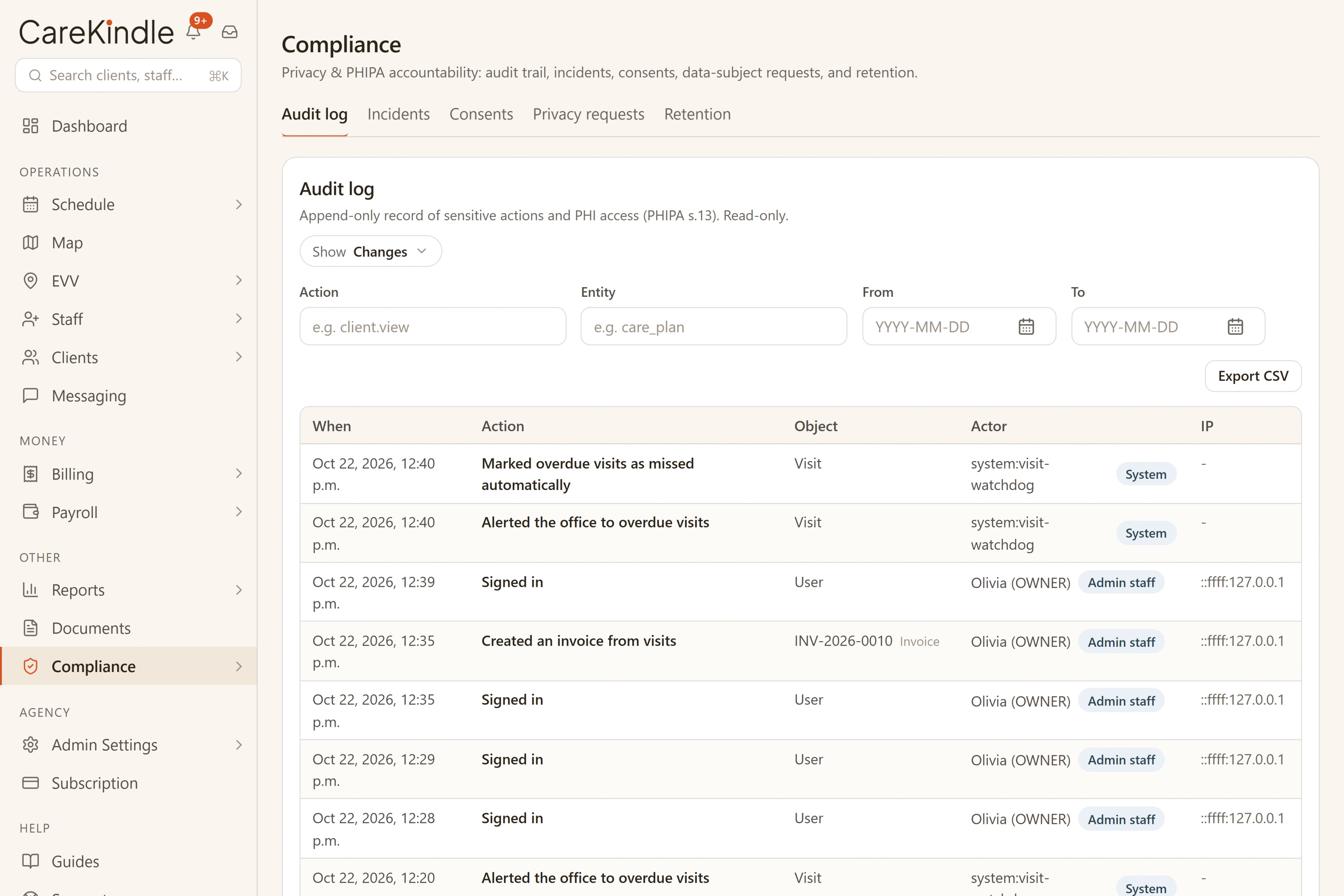Click the Staff person-plus icon
Image resolution: width=1344 pixels, height=896 pixels.
tap(30, 319)
